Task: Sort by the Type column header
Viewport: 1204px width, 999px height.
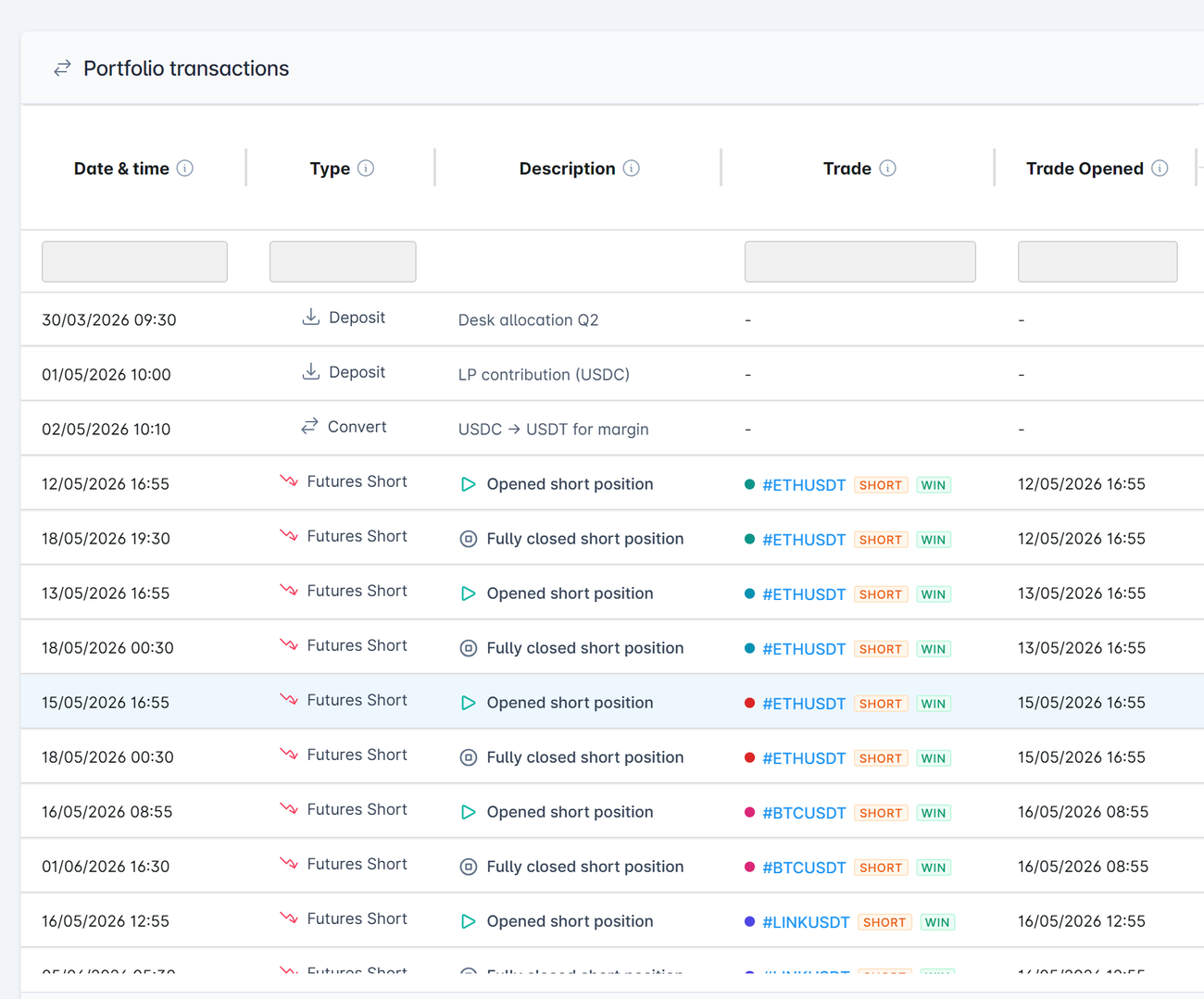Action: (x=330, y=169)
